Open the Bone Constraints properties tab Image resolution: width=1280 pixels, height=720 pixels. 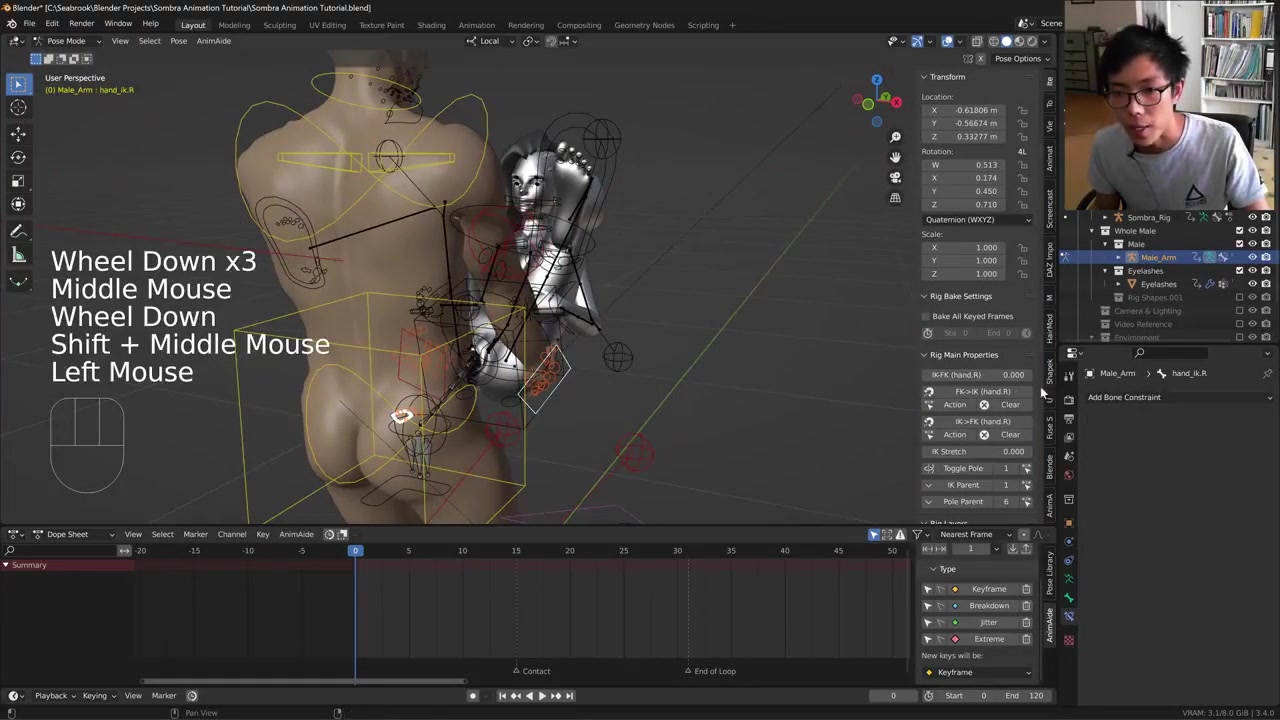coord(1069,616)
